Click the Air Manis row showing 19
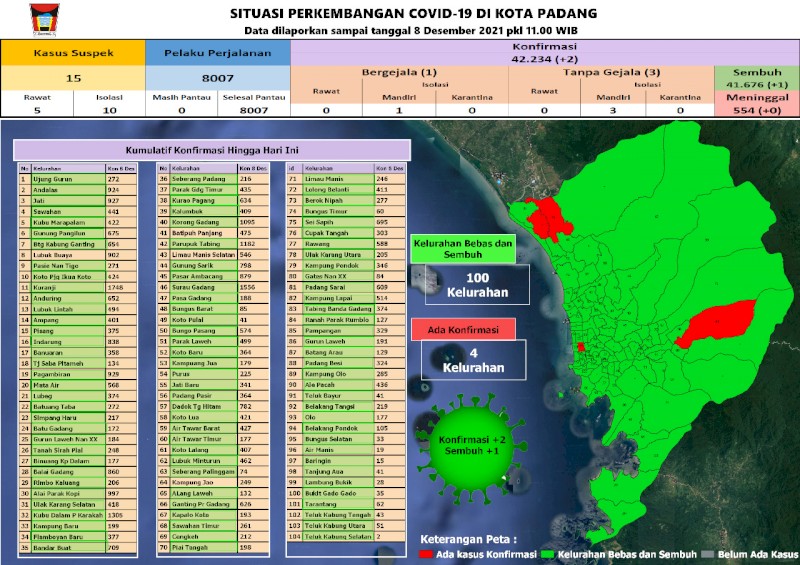This screenshot has width=800, height=565. coord(346,450)
